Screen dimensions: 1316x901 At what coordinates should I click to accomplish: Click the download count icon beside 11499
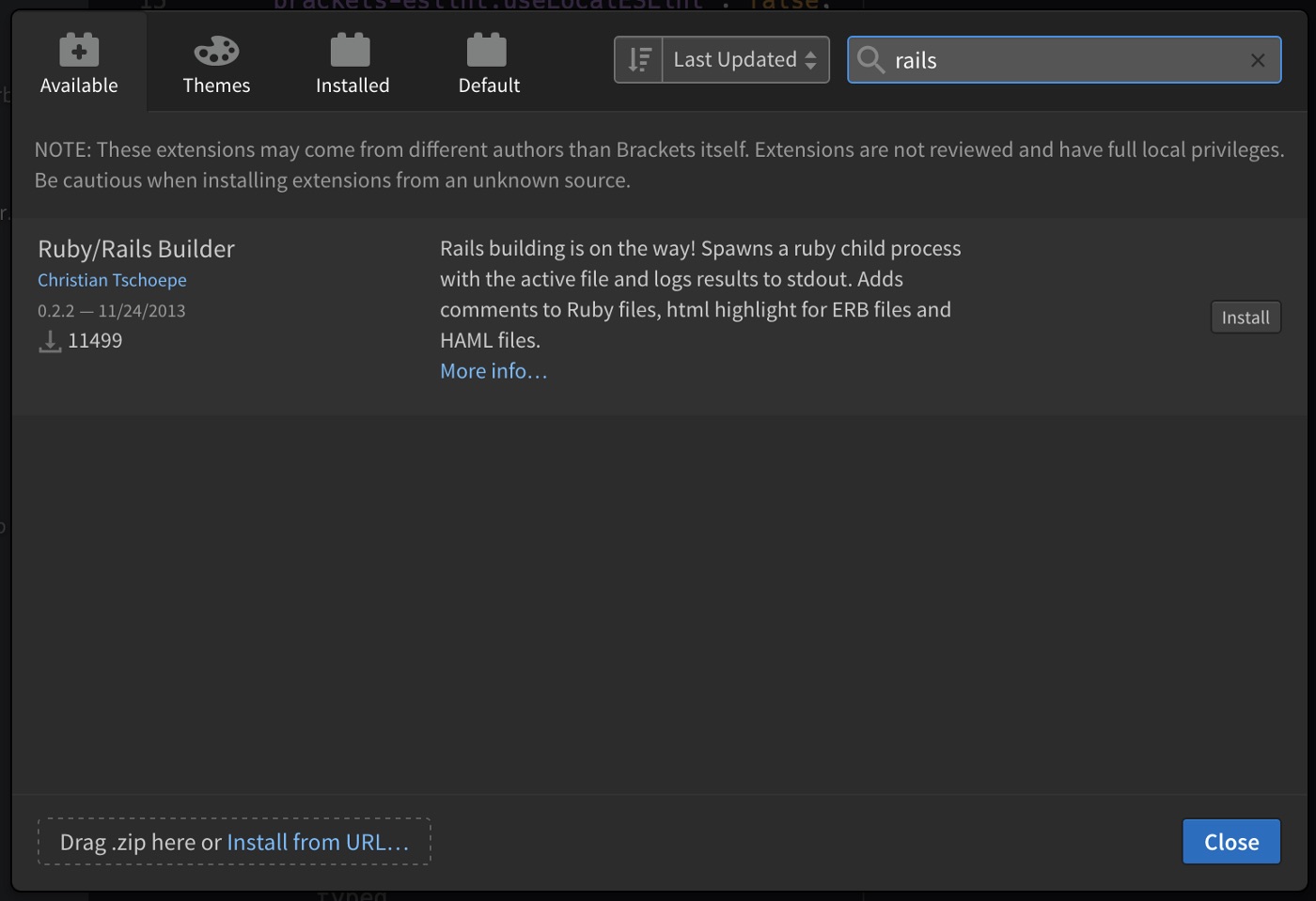[x=50, y=342]
